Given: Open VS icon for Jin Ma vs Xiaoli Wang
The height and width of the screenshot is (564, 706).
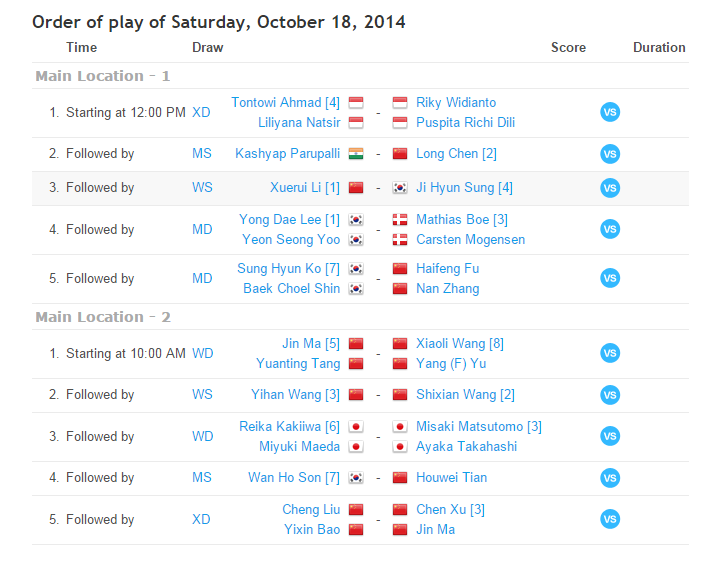Looking at the screenshot, I should 609,353.
